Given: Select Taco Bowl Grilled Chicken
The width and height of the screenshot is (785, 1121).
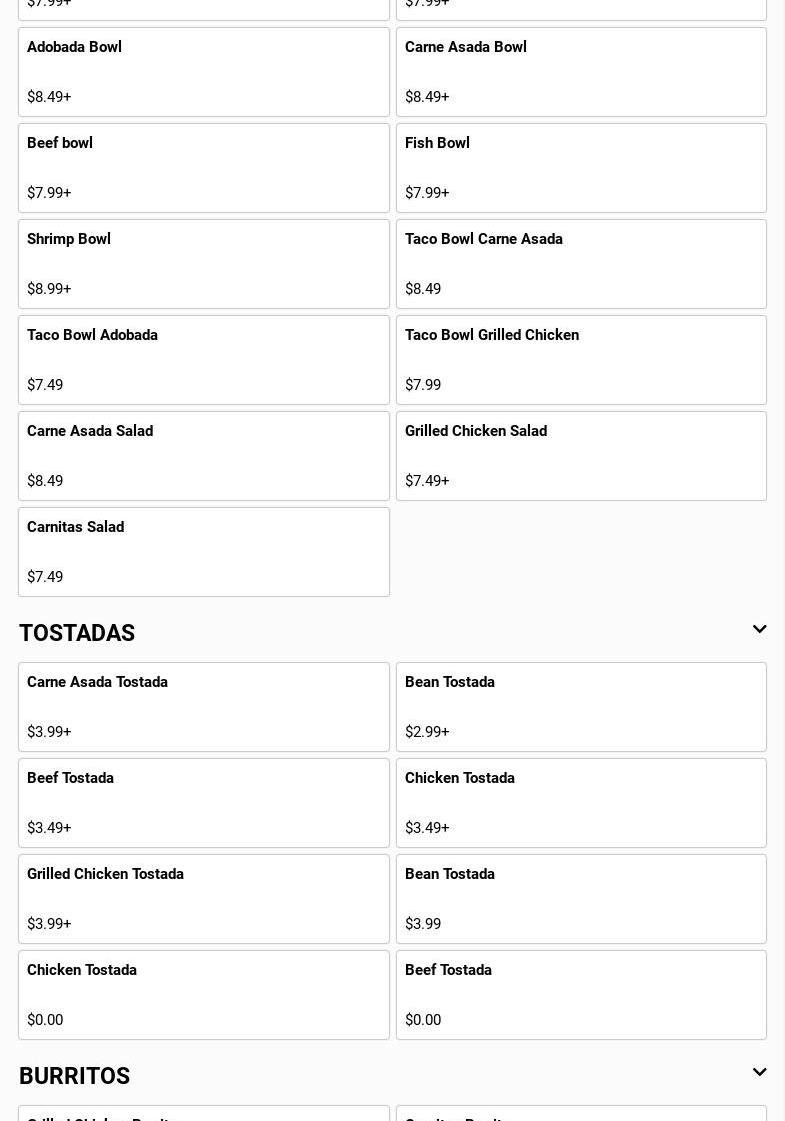Looking at the screenshot, I should pyautogui.click(x=581, y=360).
